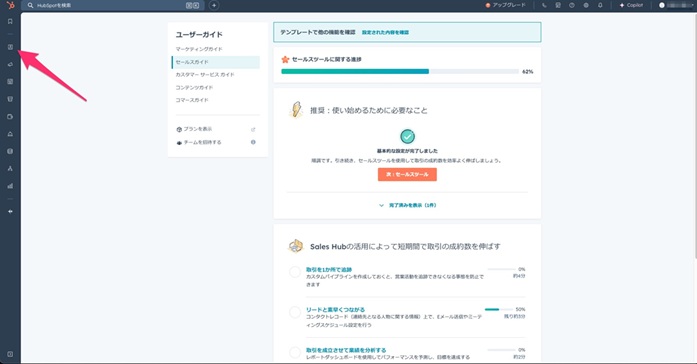Select セールスガイド in user guide list
The height and width of the screenshot is (364, 697).
pos(216,62)
